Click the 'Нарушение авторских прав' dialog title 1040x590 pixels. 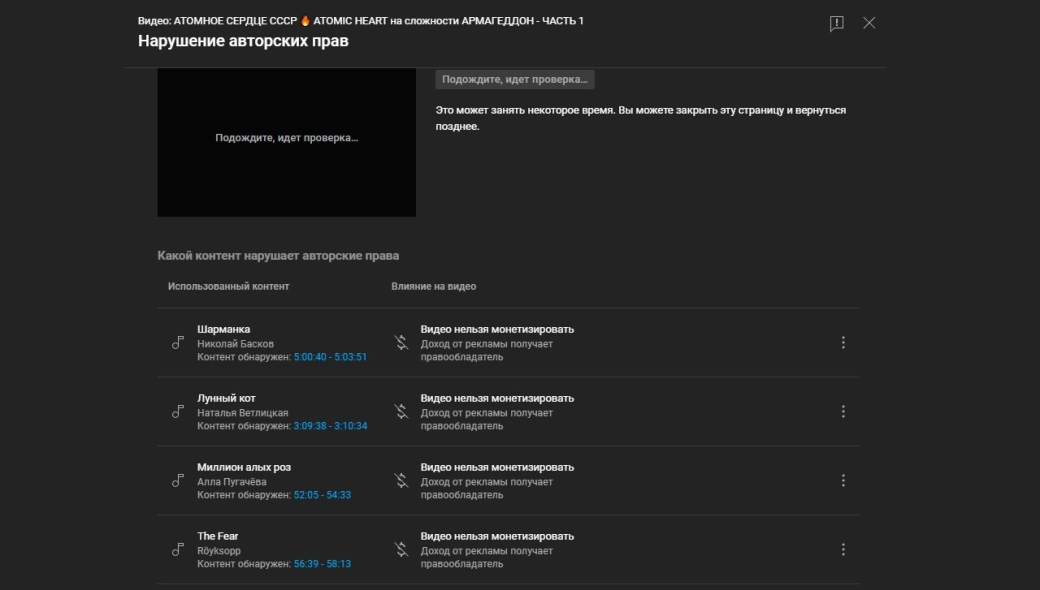(243, 41)
